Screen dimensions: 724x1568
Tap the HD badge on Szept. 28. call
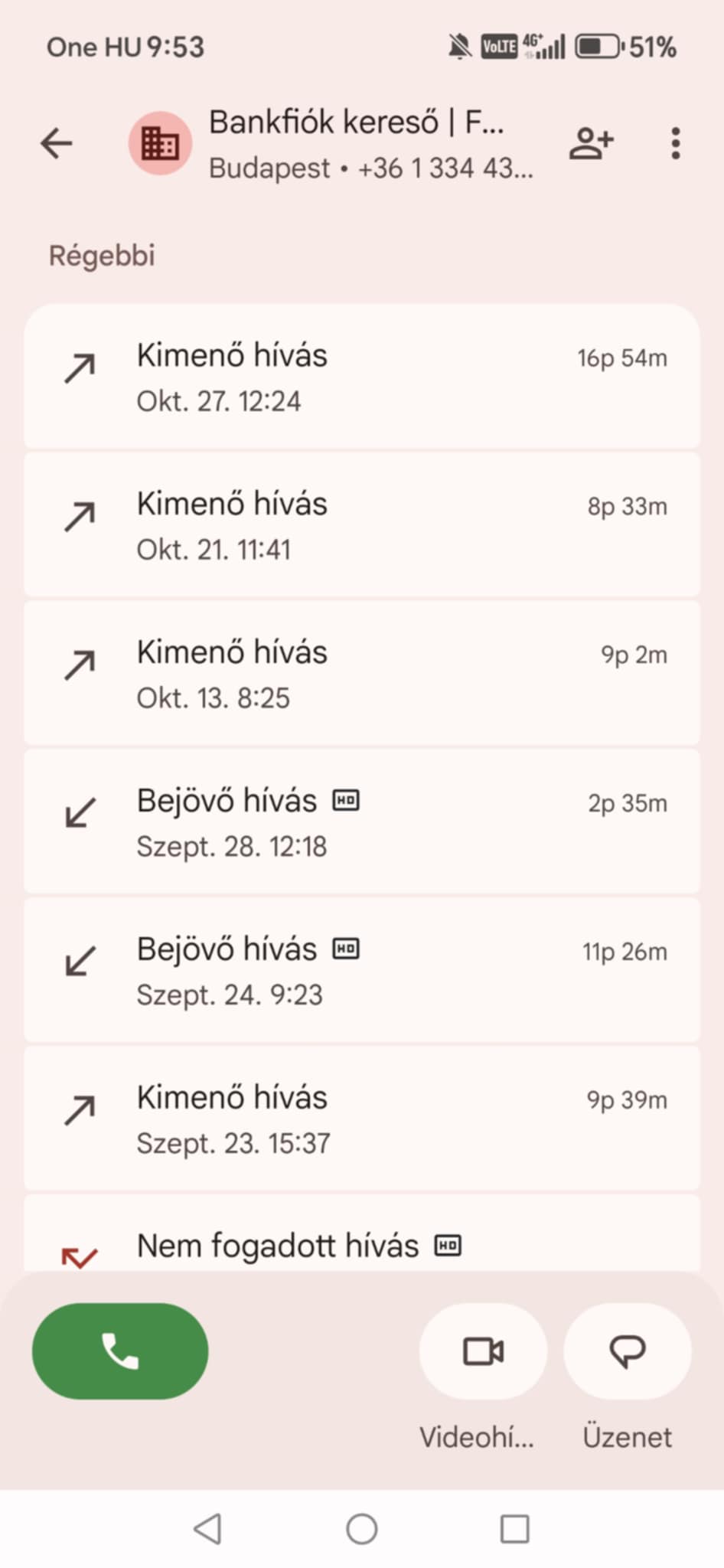(x=346, y=801)
